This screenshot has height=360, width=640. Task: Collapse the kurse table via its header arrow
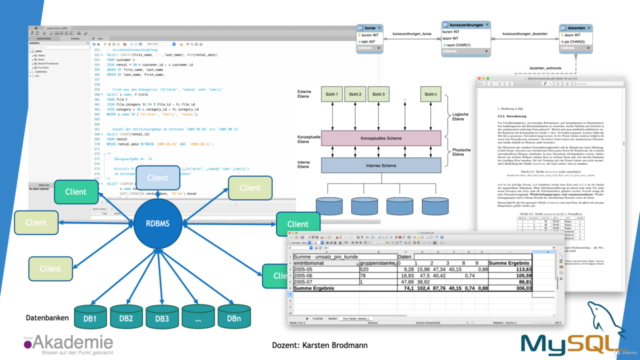tap(379, 28)
